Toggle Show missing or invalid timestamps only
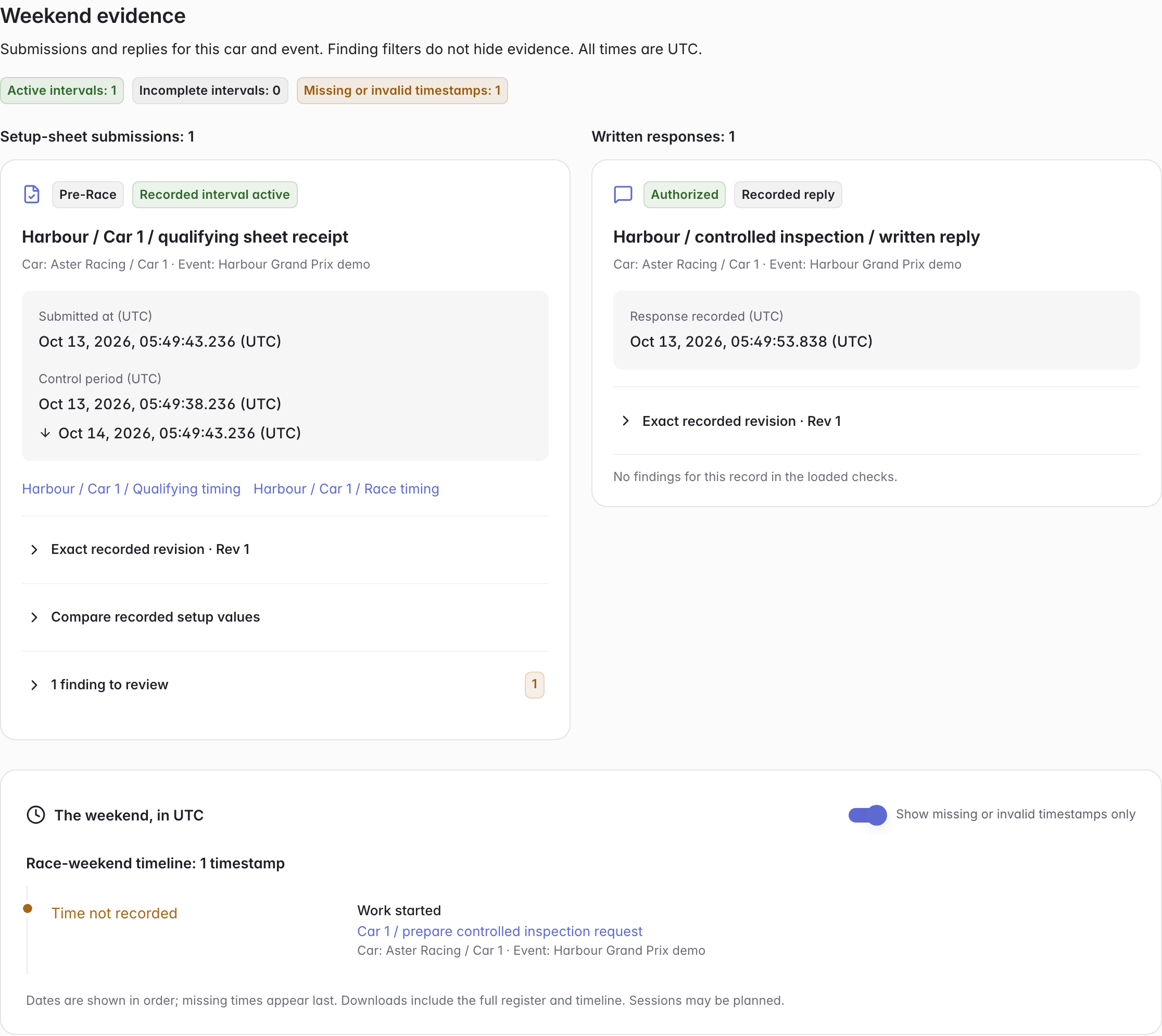 867,815
